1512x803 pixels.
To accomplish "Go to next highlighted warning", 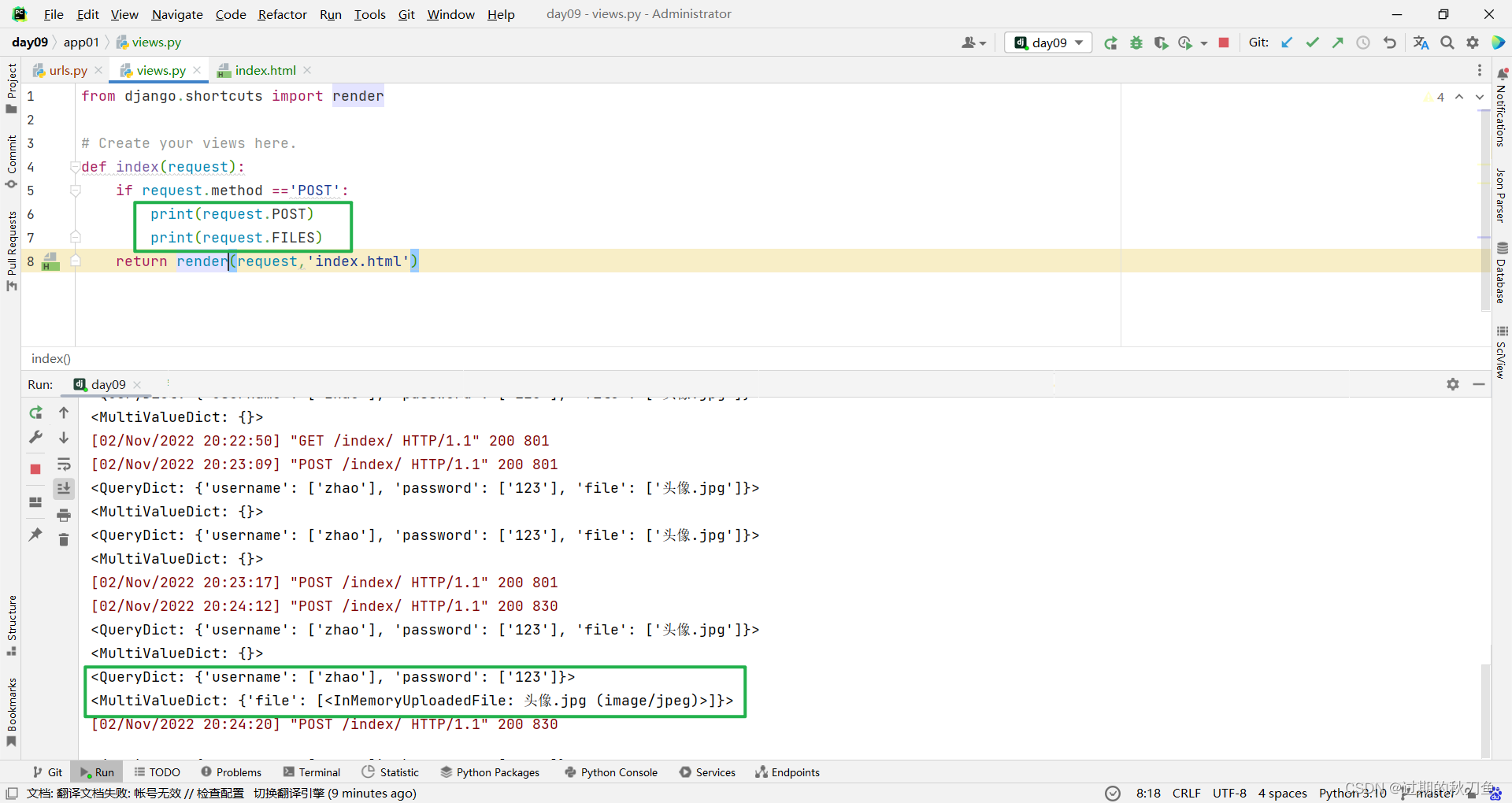I will [x=1480, y=97].
